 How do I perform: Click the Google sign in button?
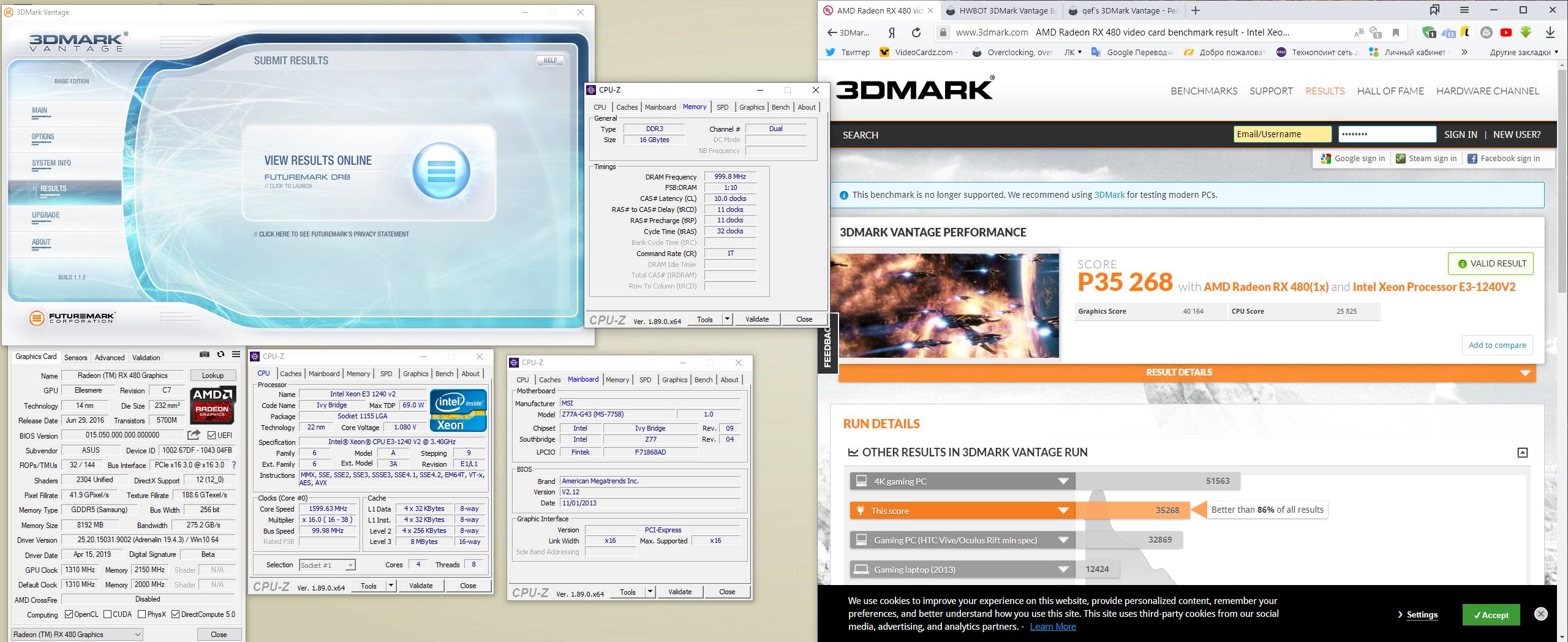pos(1353,158)
